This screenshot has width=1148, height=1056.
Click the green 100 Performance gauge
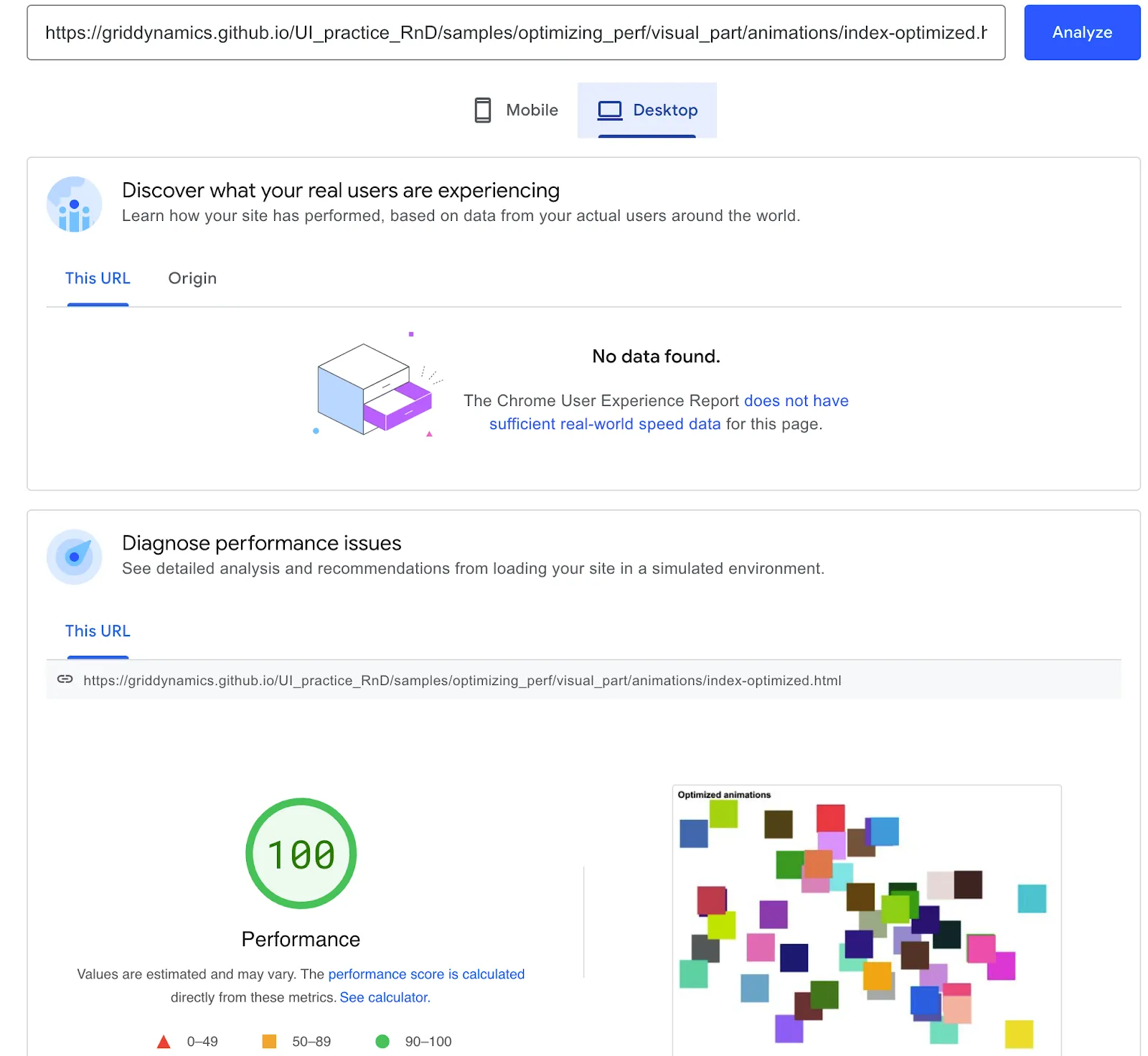coord(301,854)
